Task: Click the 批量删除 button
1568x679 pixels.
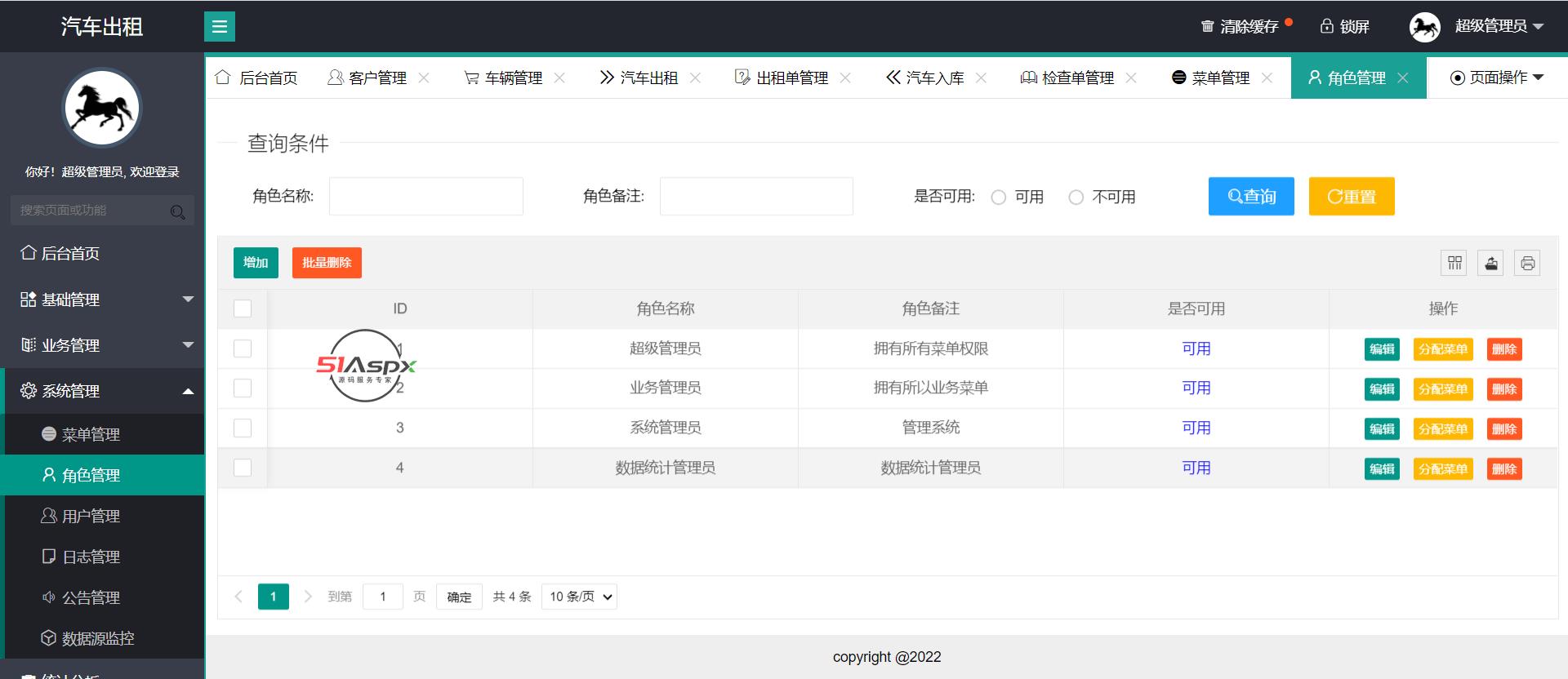Action: pos(327,263)
